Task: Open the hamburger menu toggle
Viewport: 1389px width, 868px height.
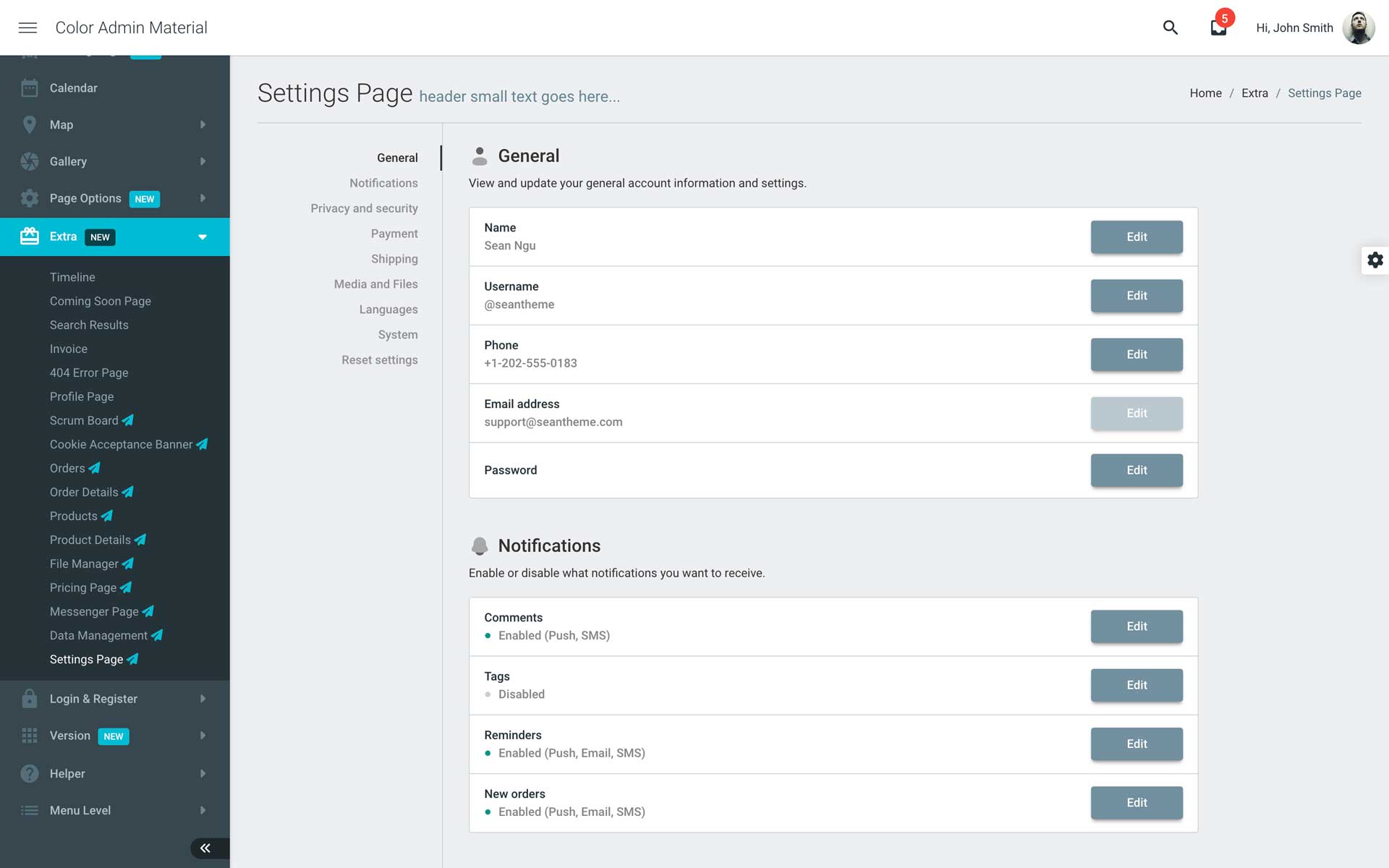Action: click(27, 27)
